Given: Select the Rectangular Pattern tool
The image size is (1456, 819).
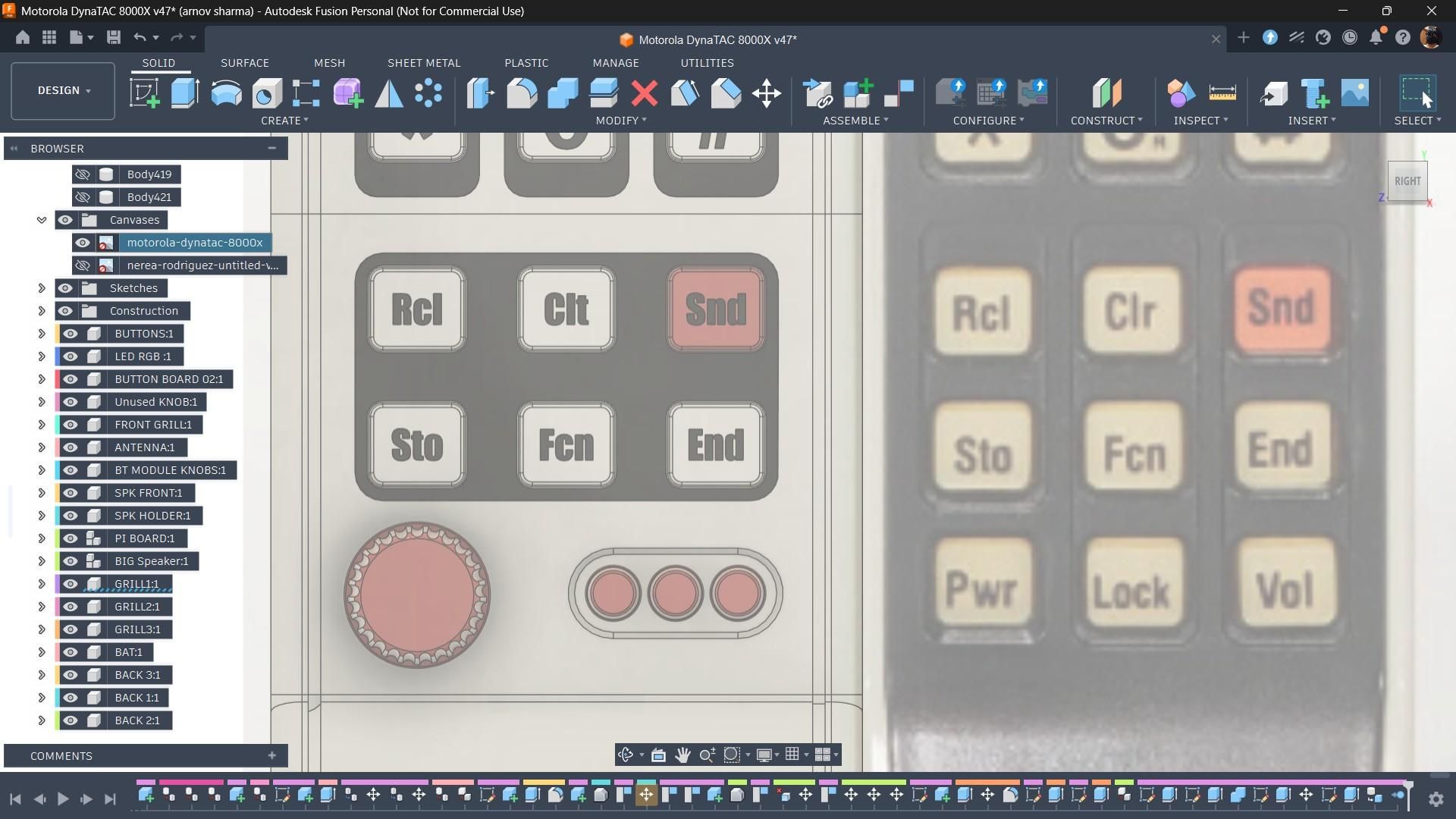Looking at the screenshot, I should coord(306,93).
